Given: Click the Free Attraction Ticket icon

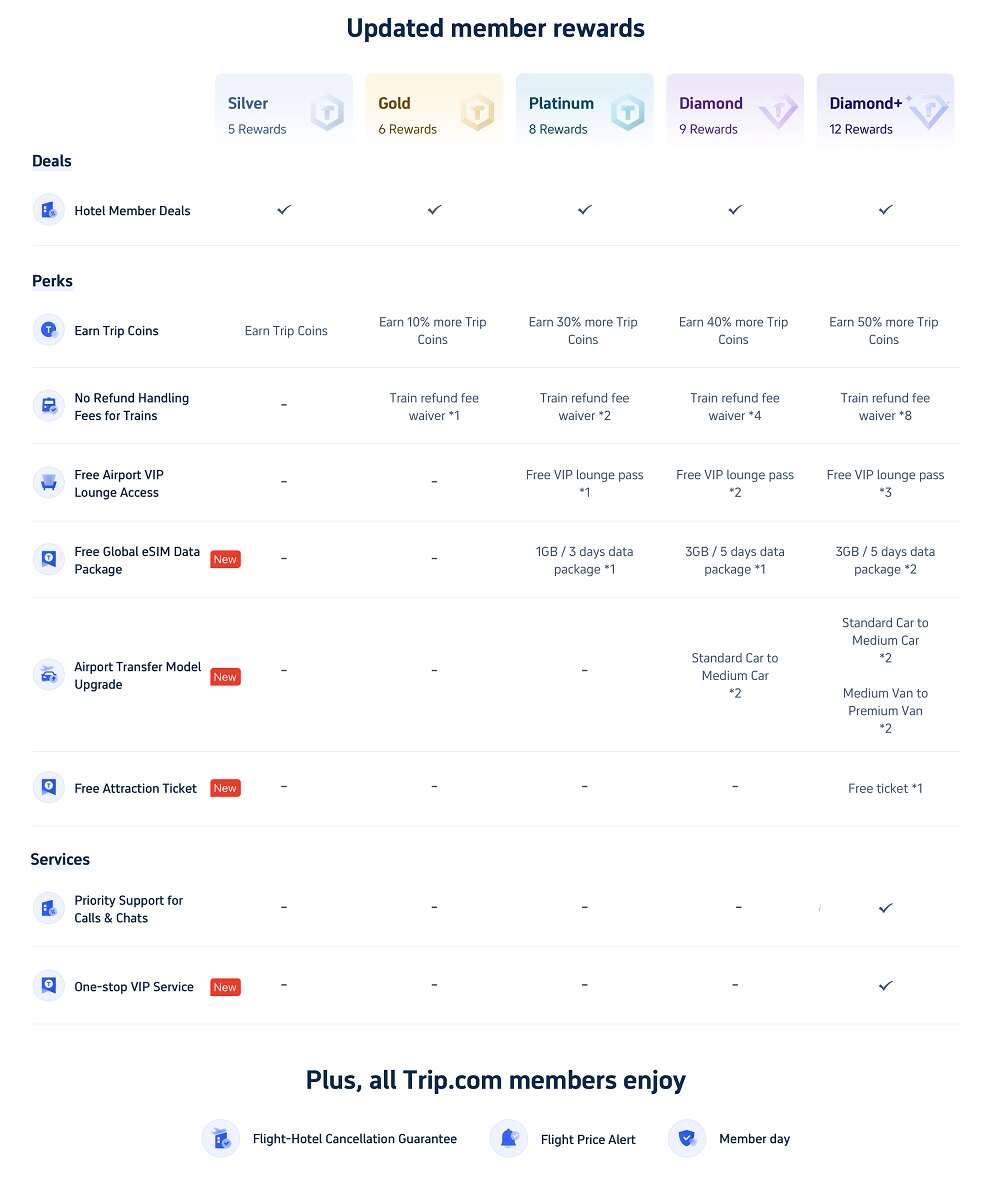Looking at the screenshot, I should click(x=49, y=788).
